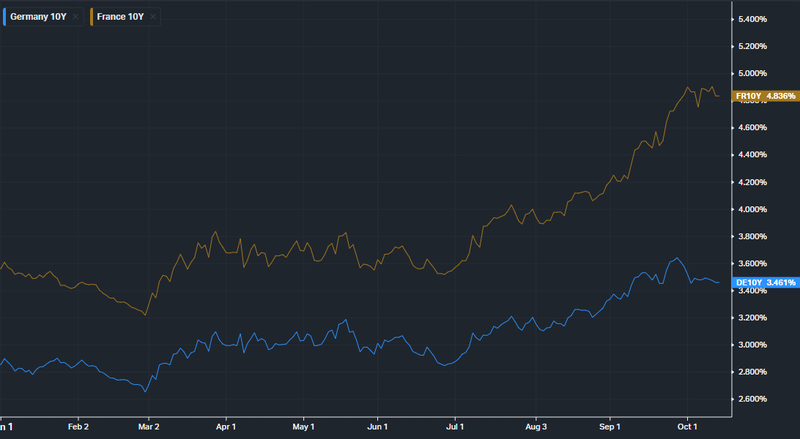Click the Feb 2 date label
The image size is (800, 439).
[78, 427]
